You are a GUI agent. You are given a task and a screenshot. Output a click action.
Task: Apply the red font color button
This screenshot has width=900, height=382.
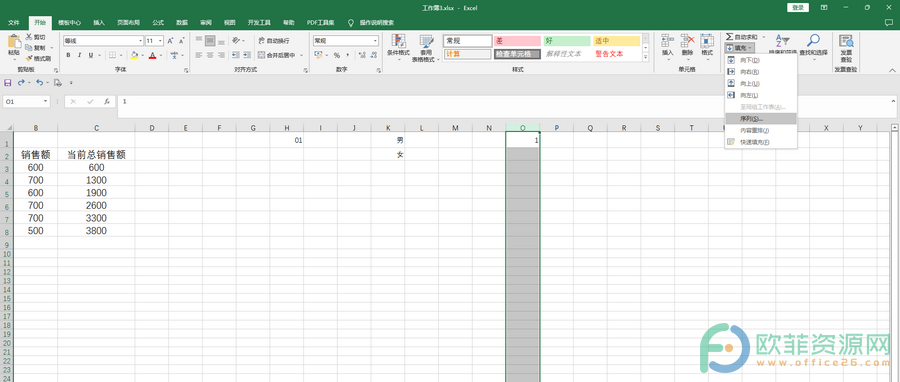[x=152, y=55]
